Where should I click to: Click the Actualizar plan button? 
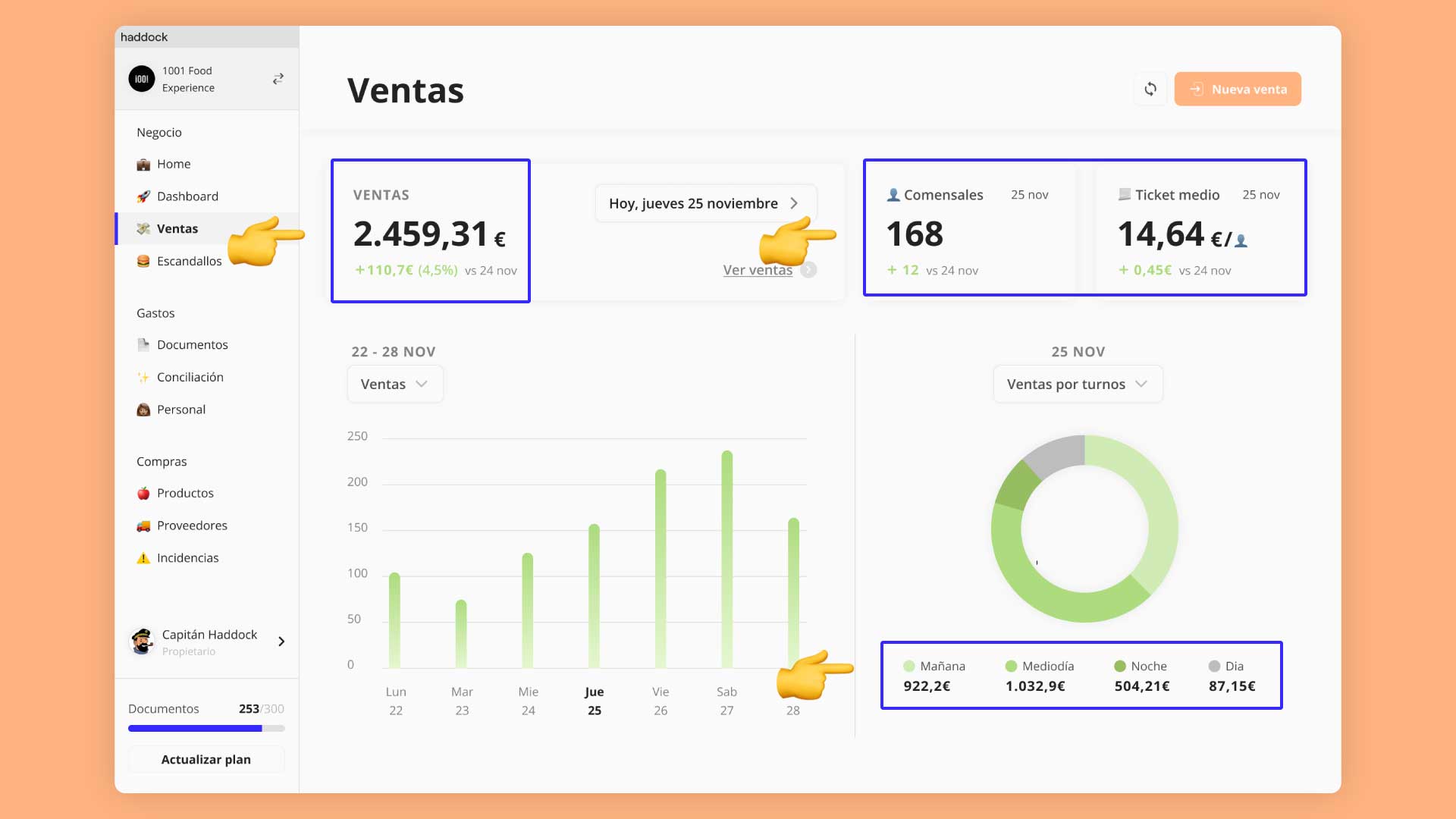coord(206,759)
